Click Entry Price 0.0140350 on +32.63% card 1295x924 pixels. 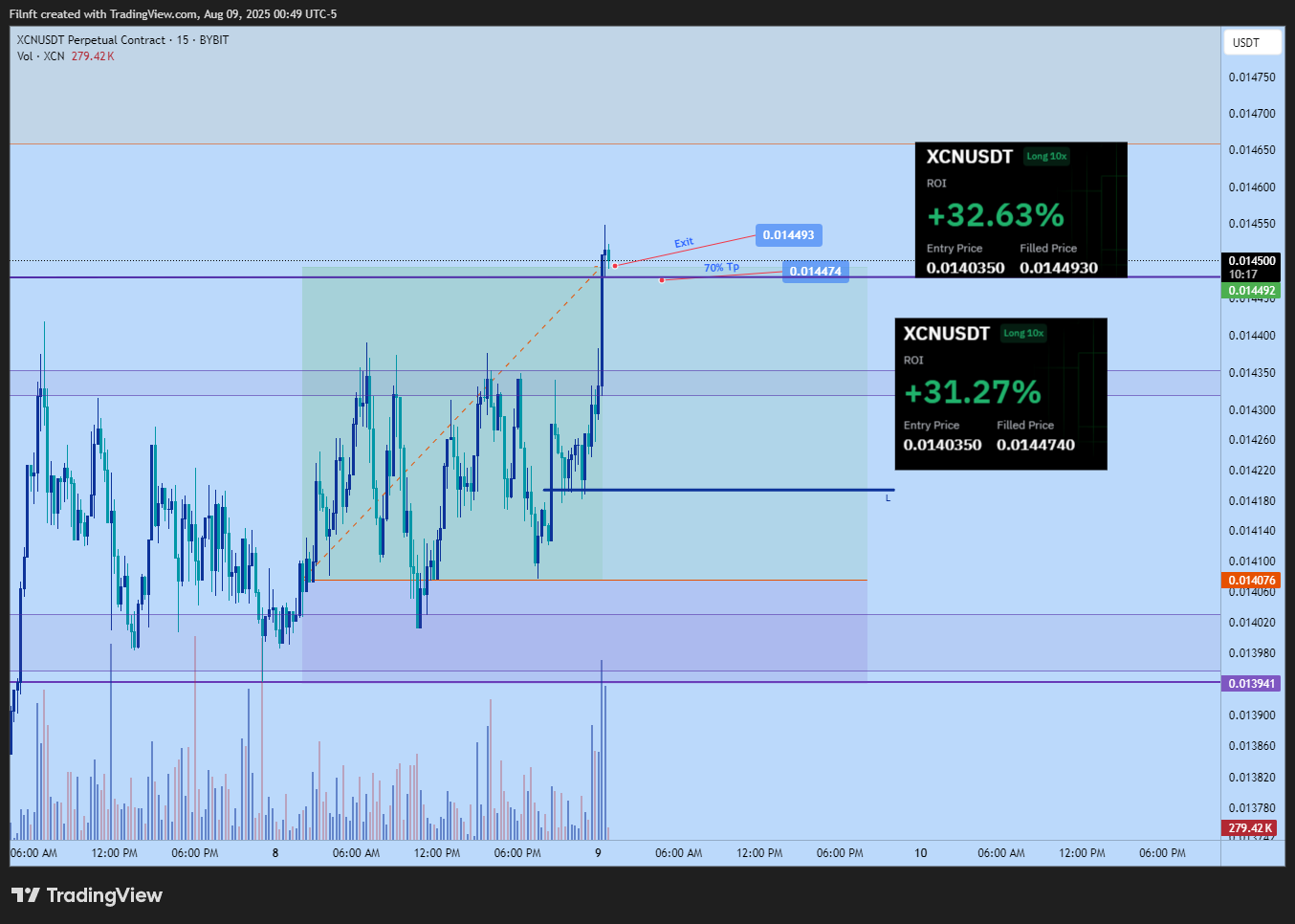(x=965, y=268)
